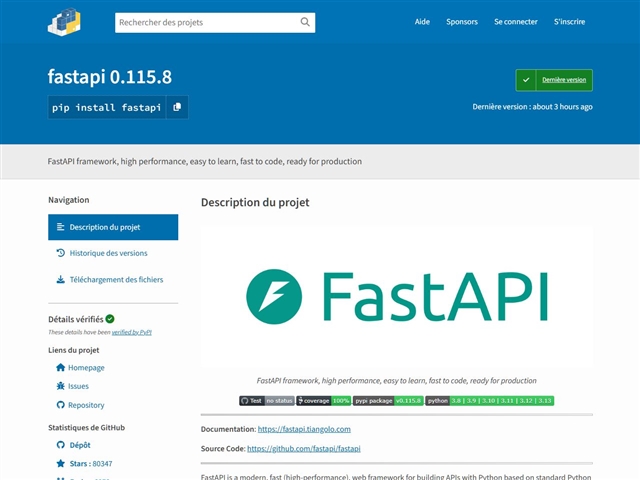This screenshot has width=640, height=480.
Task: Click the coverage 100% badge
Action: (324, 401)
